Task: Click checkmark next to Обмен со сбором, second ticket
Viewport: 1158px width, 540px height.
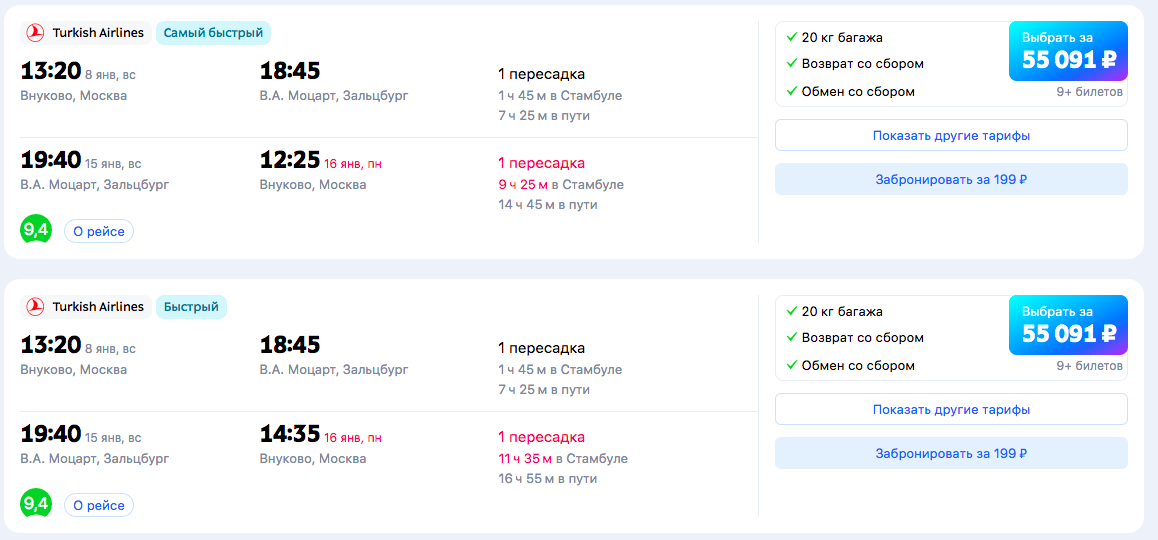Action: (792, 366)
